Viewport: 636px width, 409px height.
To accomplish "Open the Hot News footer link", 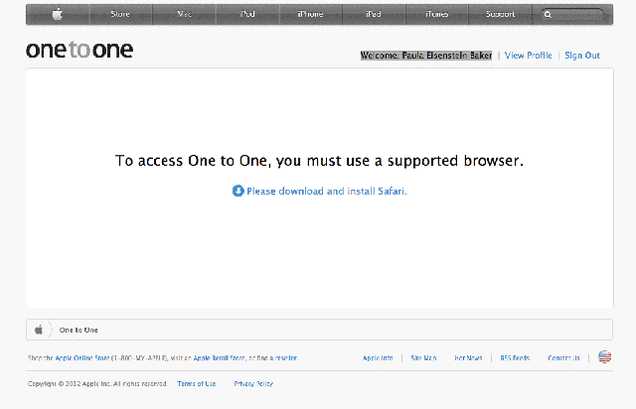I will point(468,358).
